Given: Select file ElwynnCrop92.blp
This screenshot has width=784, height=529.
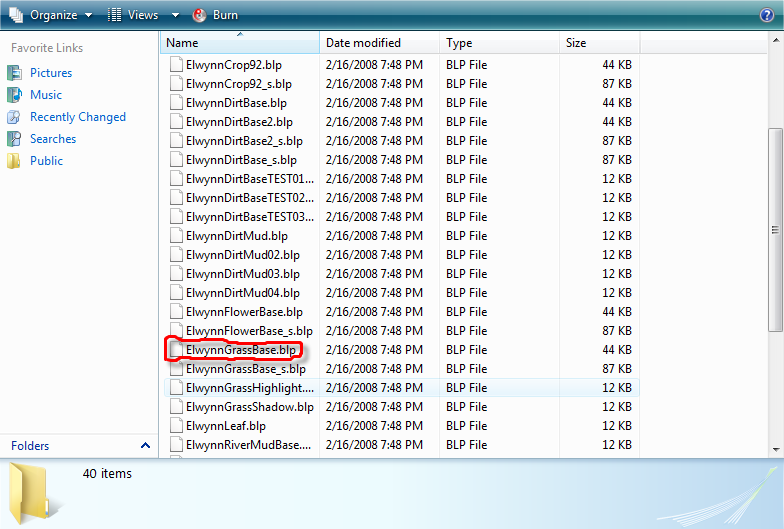Looking at the screenshot, I should [234, 65].
